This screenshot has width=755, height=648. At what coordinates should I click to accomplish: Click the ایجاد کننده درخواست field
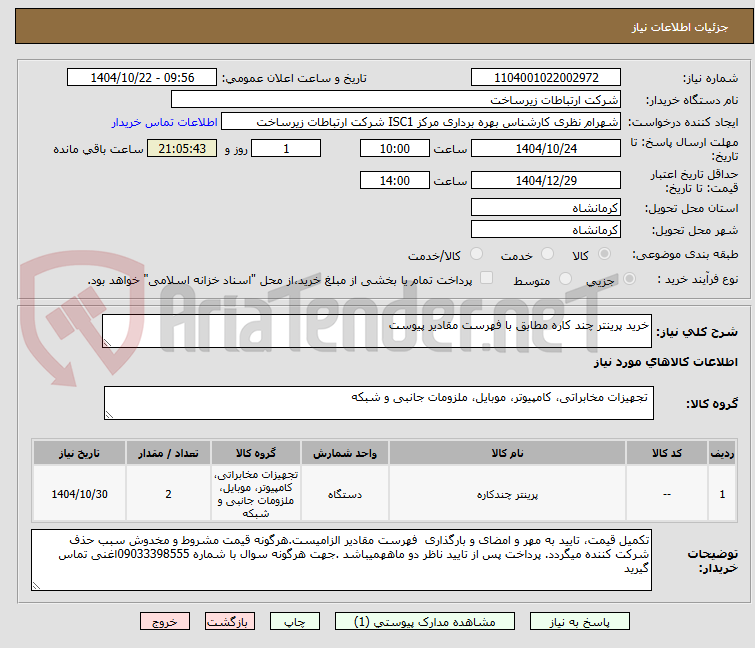(421, 122)
